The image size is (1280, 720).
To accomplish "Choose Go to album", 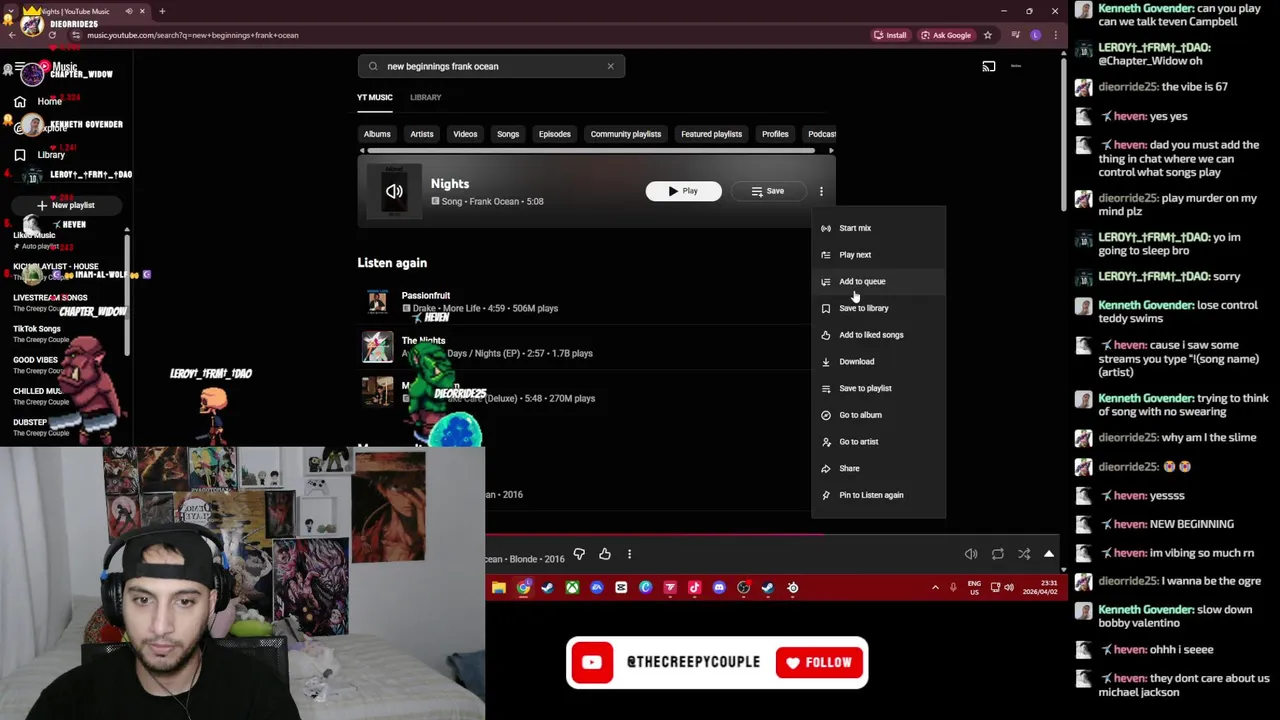I will point(878,415).
